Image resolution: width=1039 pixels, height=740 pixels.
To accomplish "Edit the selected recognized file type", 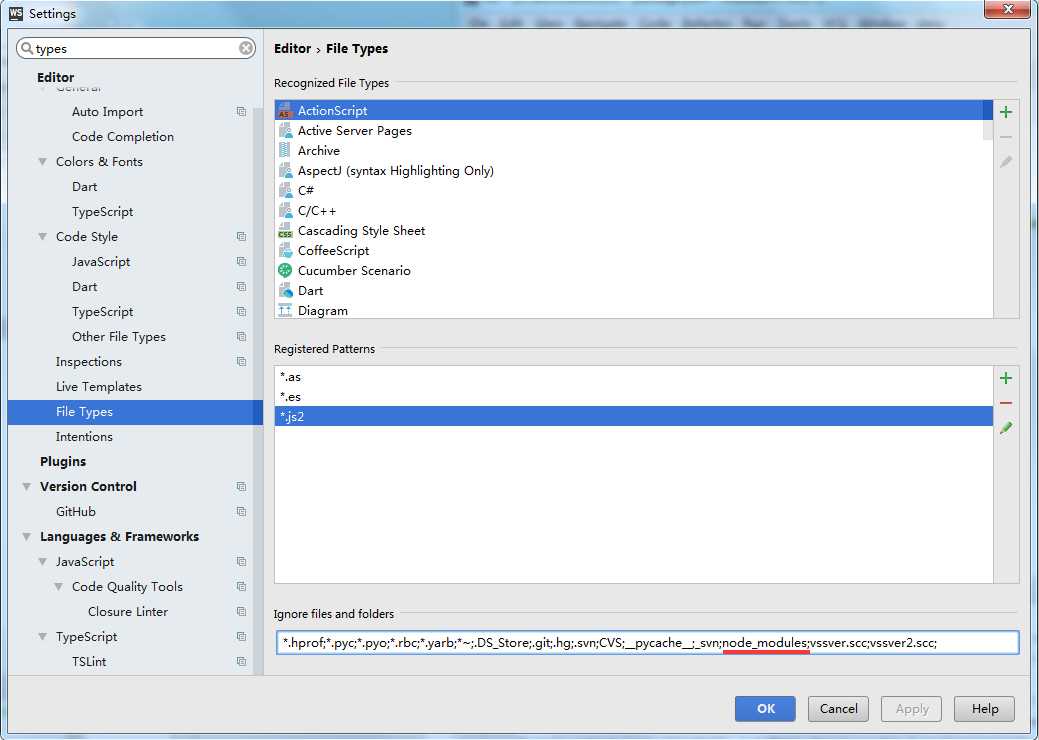I will coord(1006,162).
